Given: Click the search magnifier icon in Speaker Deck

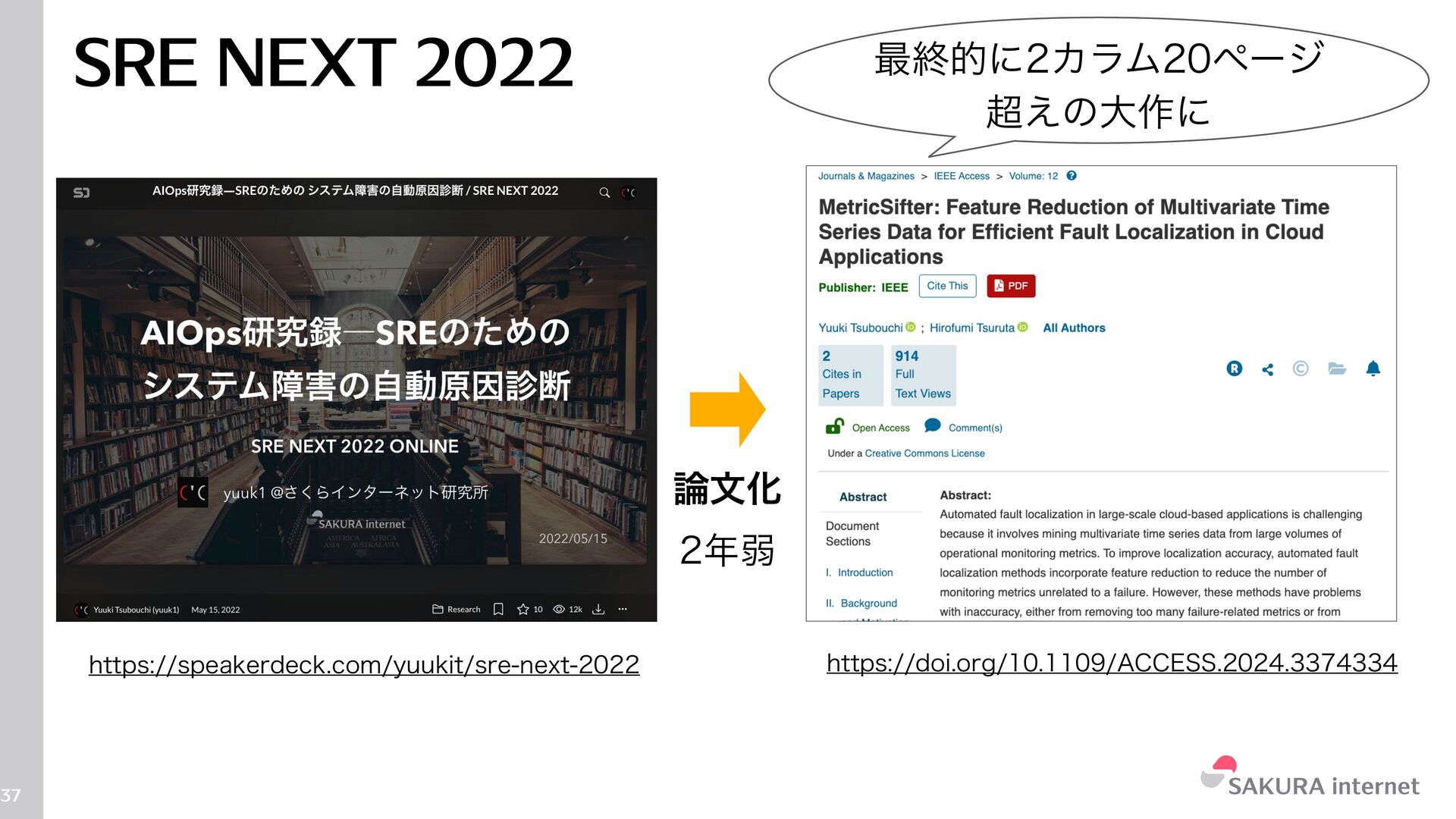Looking at the screenshot, I should 604,192.
